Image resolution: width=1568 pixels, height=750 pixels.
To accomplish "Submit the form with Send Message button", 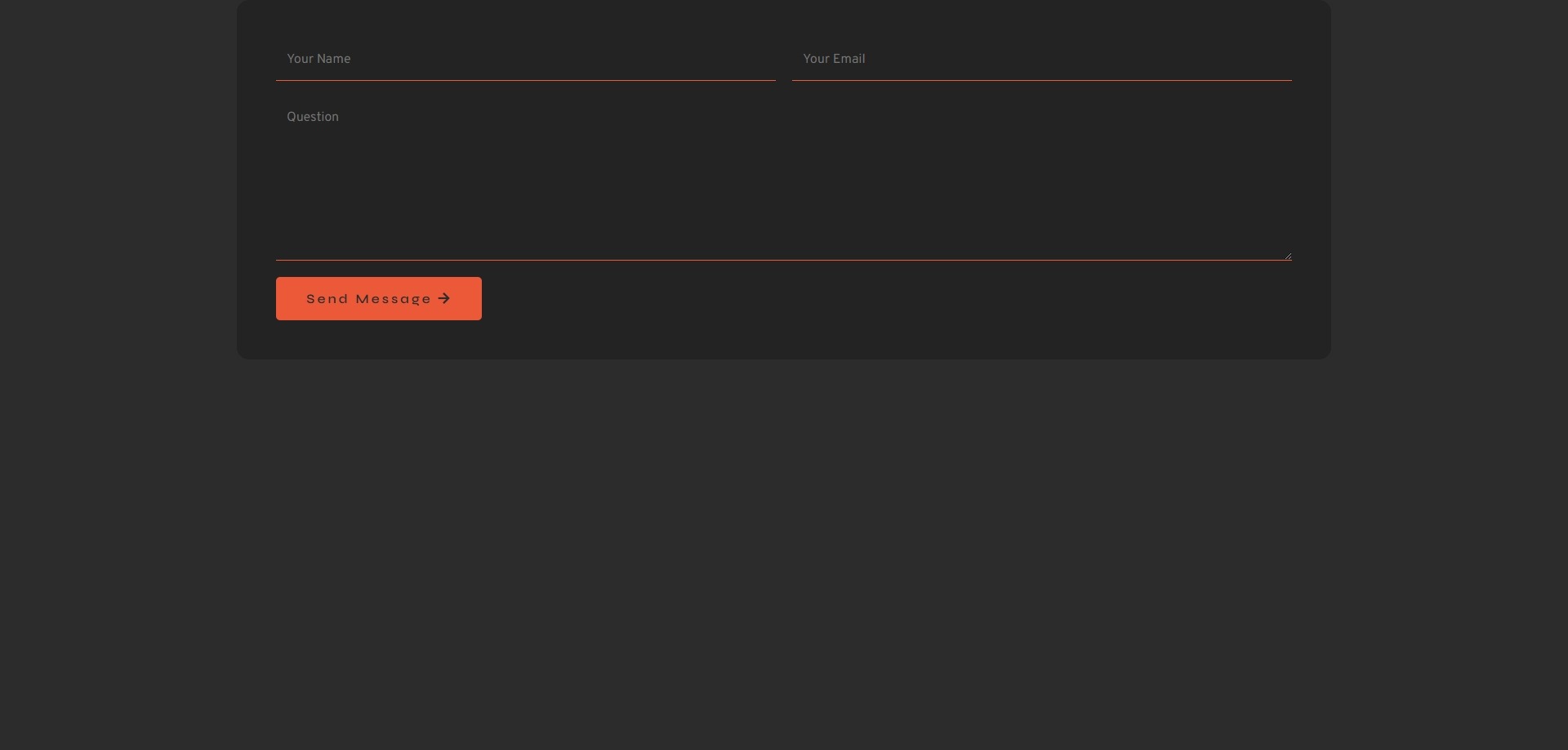I will (379, 299).
